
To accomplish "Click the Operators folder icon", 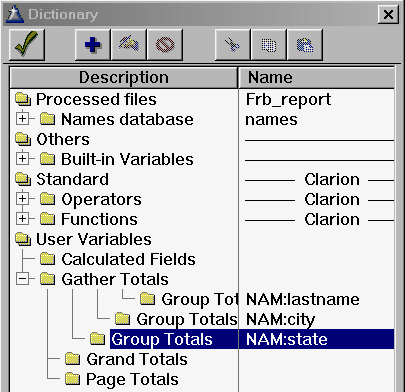I will coord(48,199).
